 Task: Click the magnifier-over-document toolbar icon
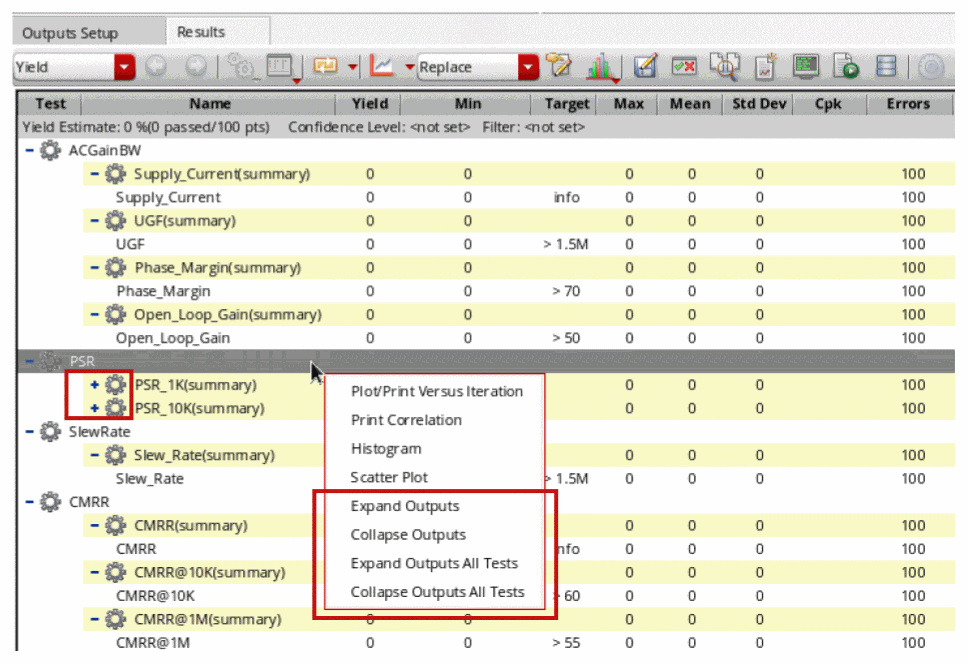723,67
